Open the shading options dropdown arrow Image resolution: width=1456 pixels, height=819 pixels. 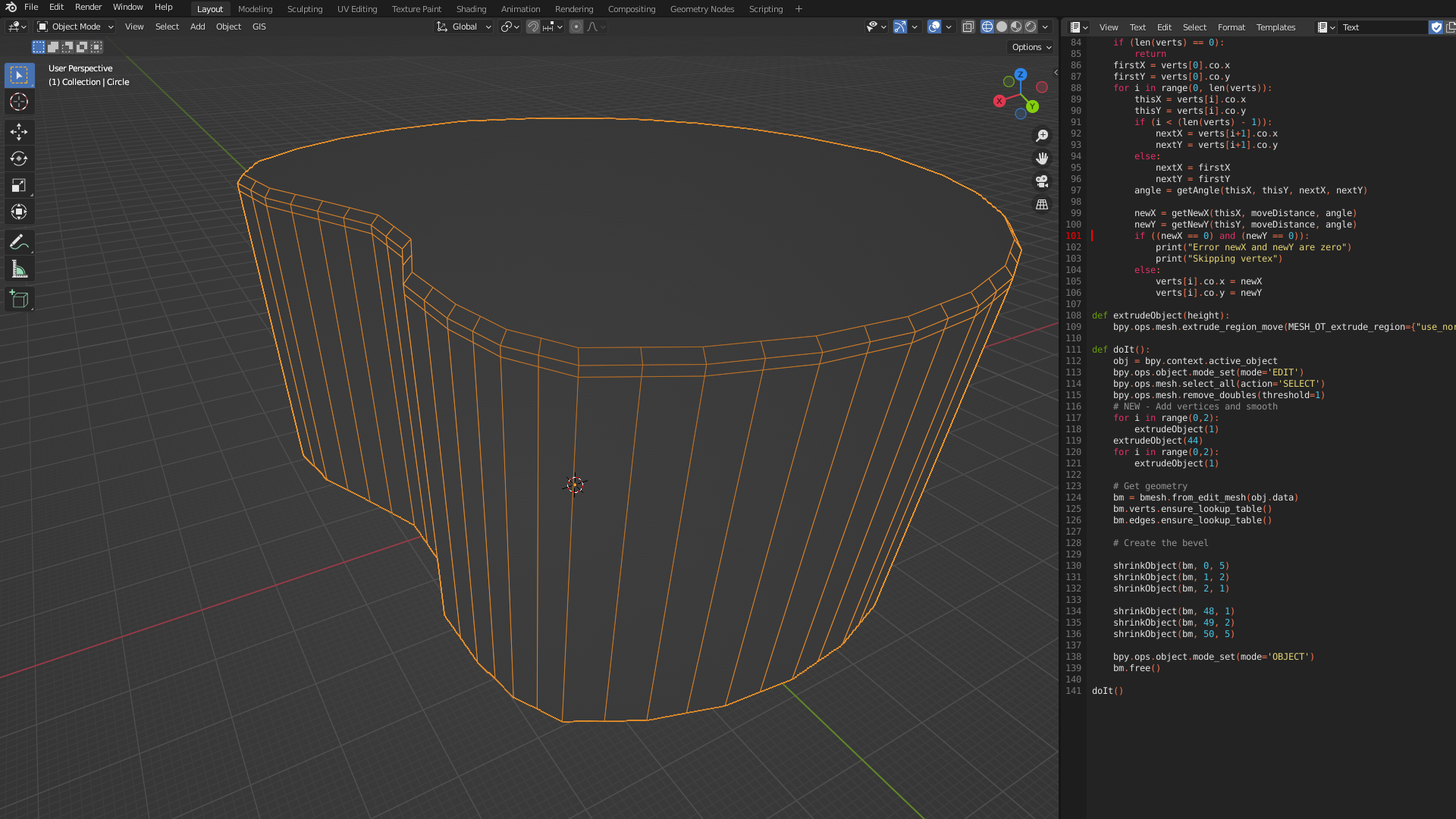tap(1046, 27)
